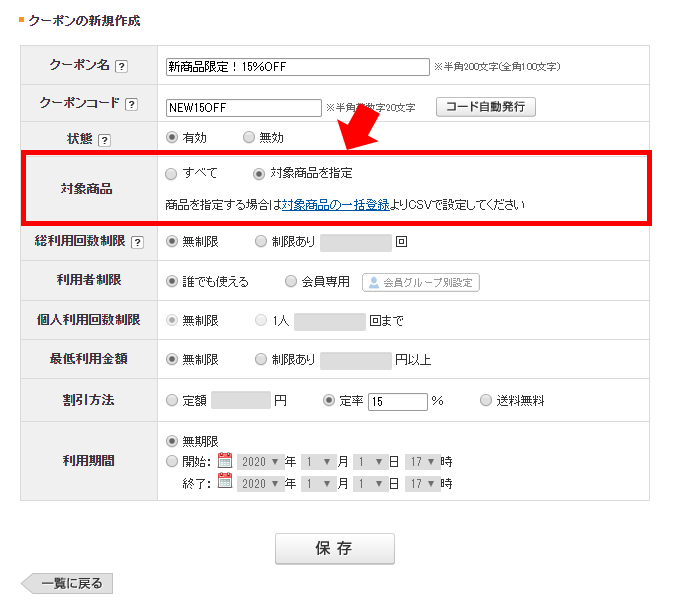Open 開始 day dropdown
673x605 pixels.
[x=370, y=462]
